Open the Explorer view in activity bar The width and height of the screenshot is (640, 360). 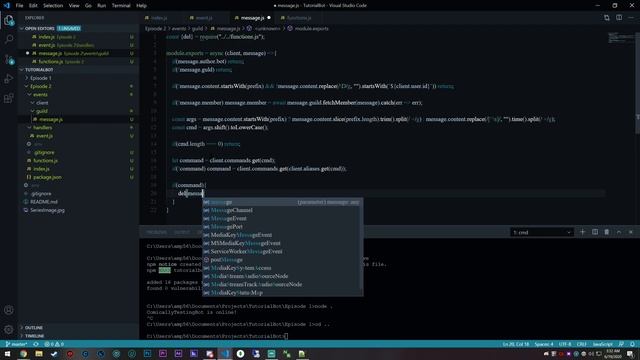pyautogui.click(x=9, y=20)
